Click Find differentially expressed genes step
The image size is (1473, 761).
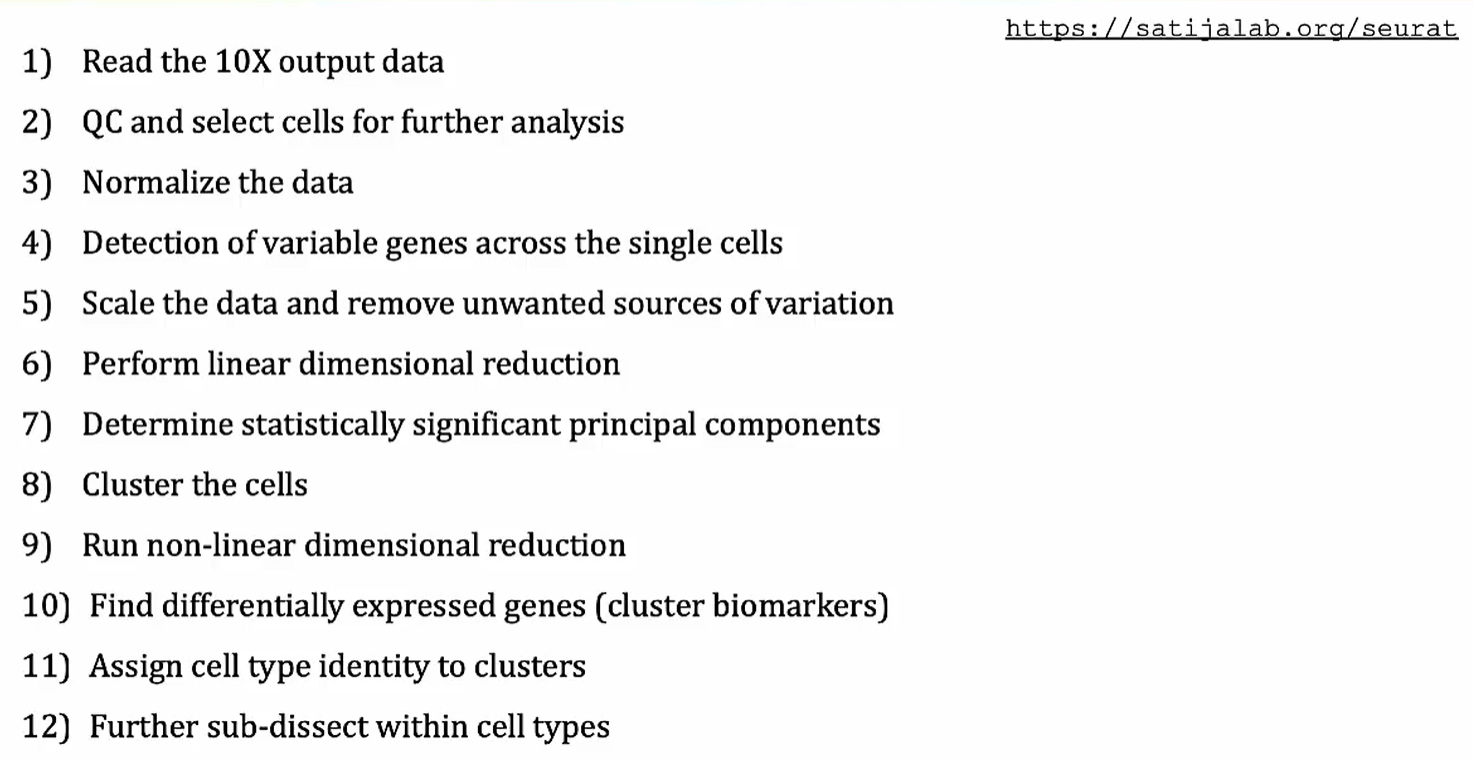(x=489, y=606)
